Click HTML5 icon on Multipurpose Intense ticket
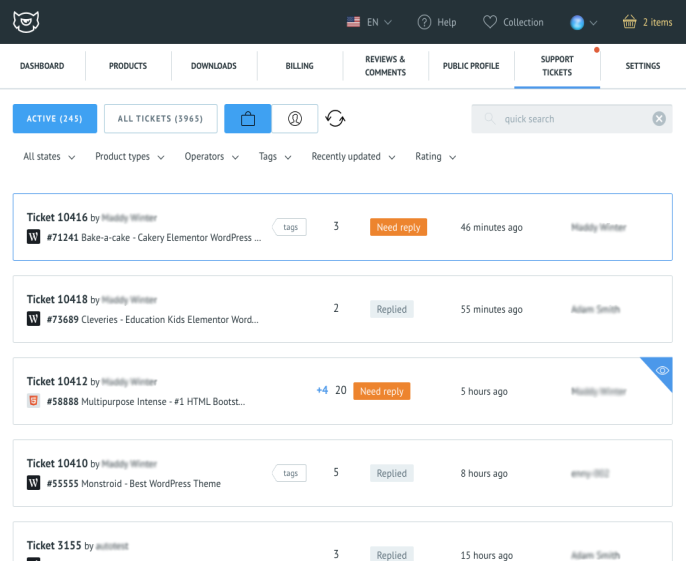This screenshot has height=561, width=686. [34, 401]
